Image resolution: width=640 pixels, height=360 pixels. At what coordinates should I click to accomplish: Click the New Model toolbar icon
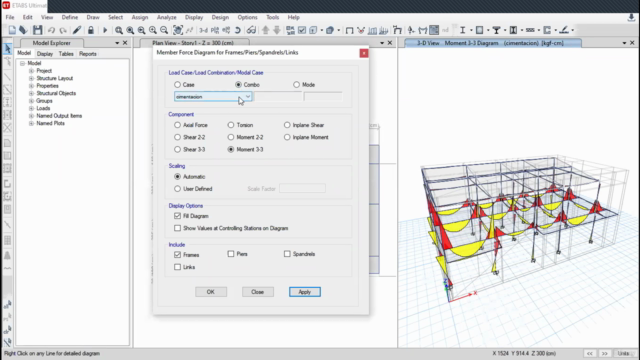[x=12, y=30]
